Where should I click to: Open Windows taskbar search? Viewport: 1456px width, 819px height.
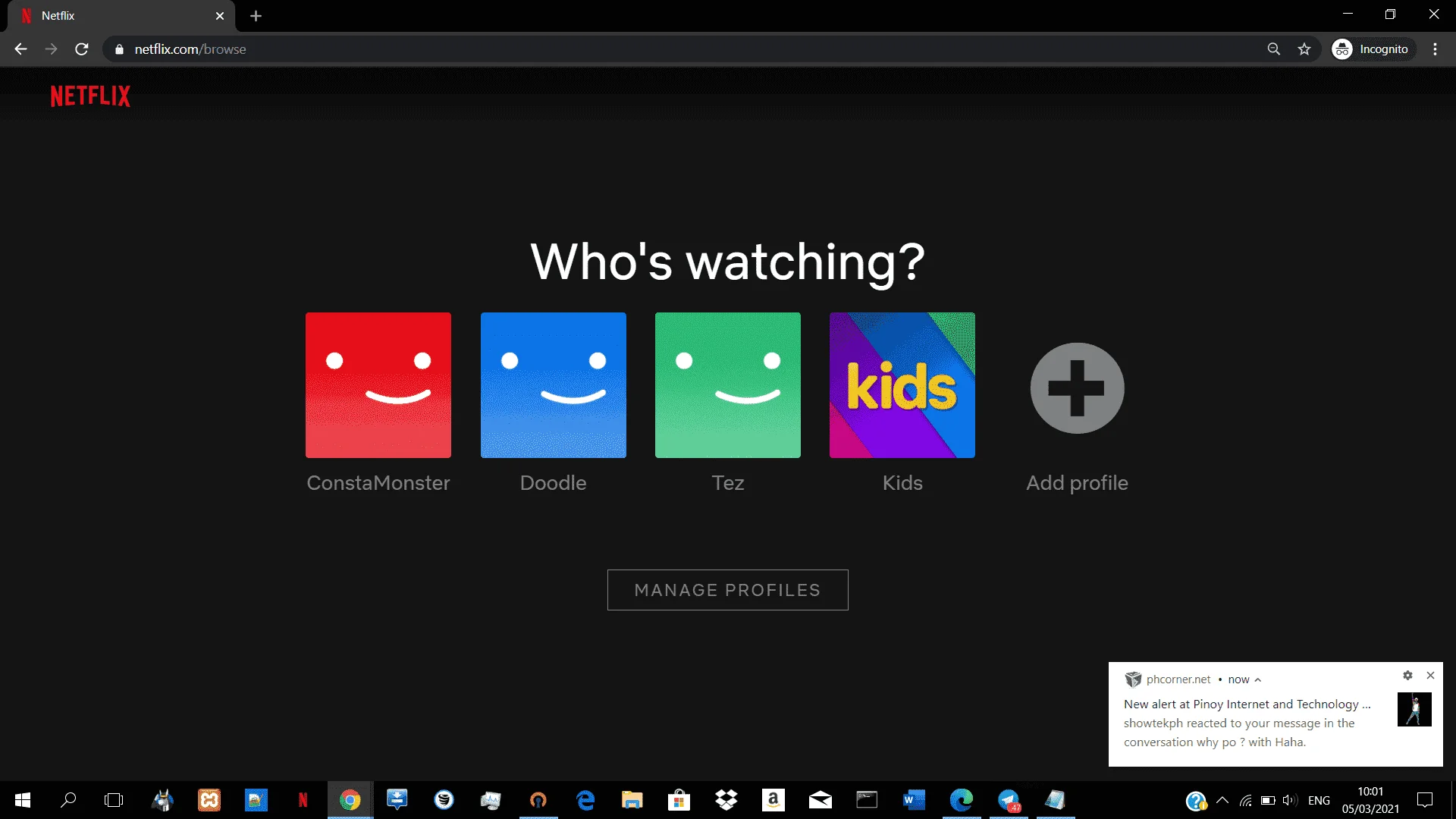68,800
